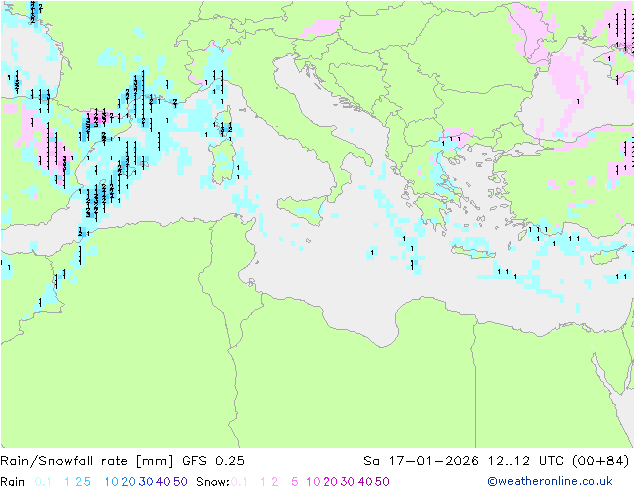Select the Snow legend 0.1 value

239,482
